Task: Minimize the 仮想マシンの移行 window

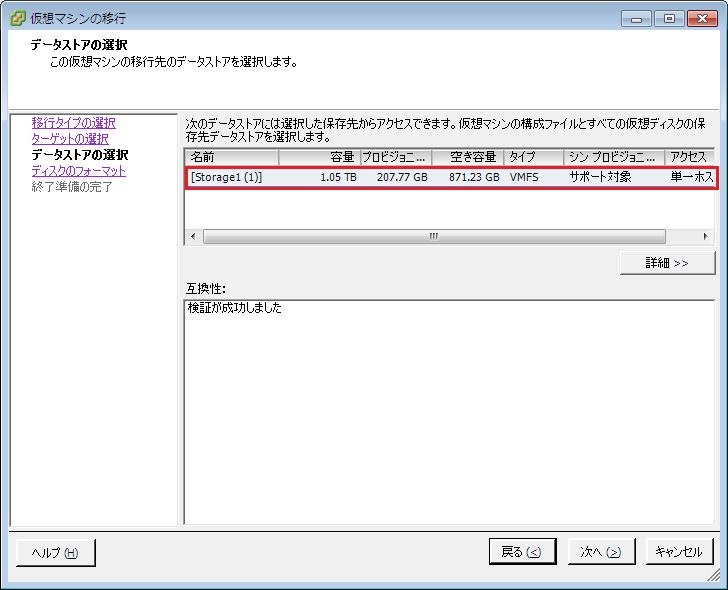Action: click(x=637, y=19)
